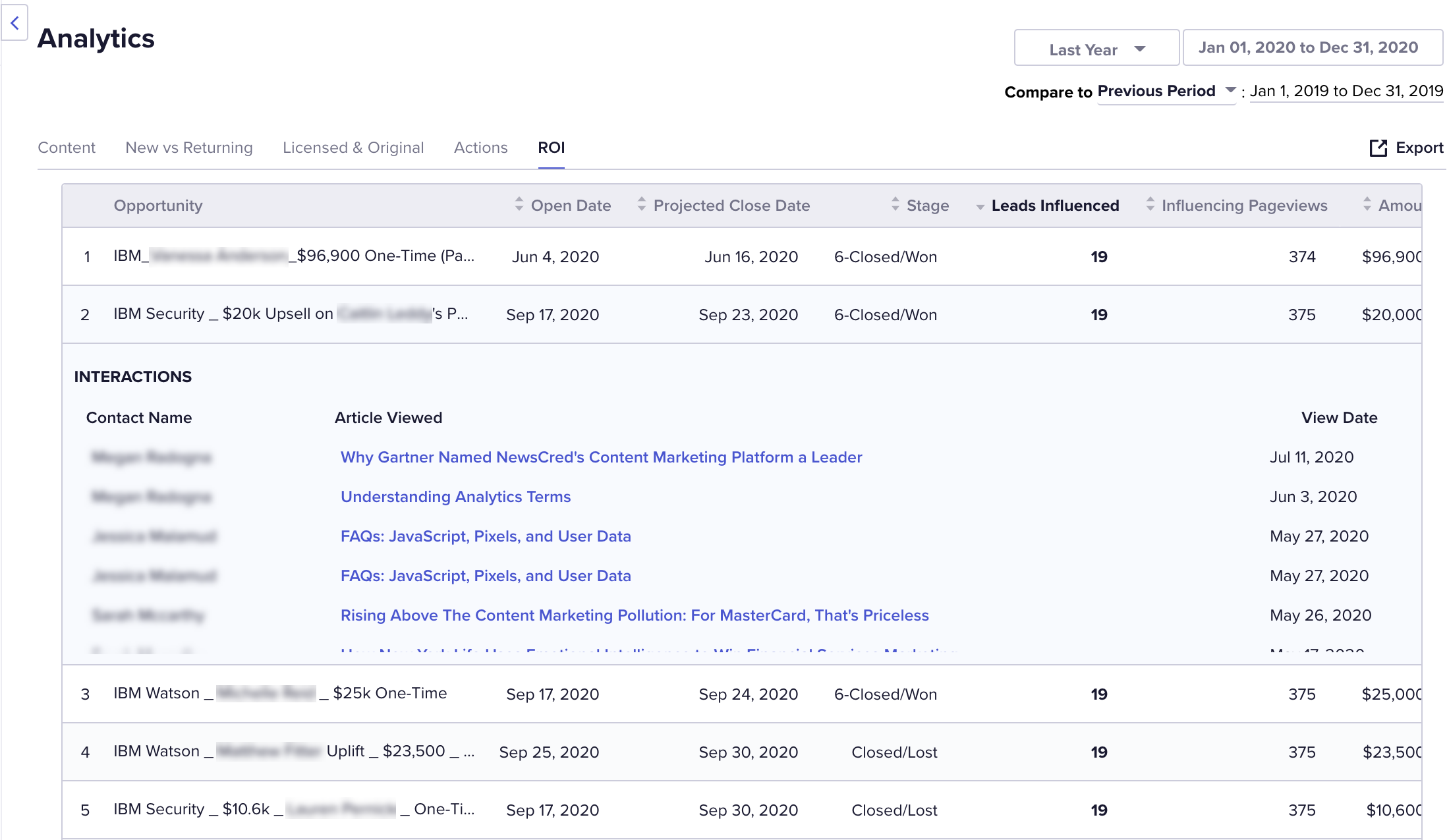Open the Last Year period dropdown
Image resolution: width=1447 pixels, height=840 pixels.
coord(1096,48)
